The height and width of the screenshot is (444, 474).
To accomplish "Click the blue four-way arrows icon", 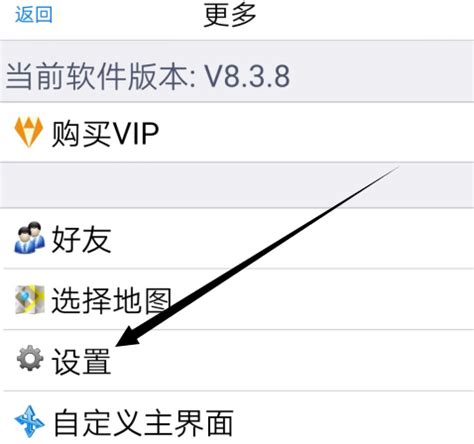I will (29, 422).
